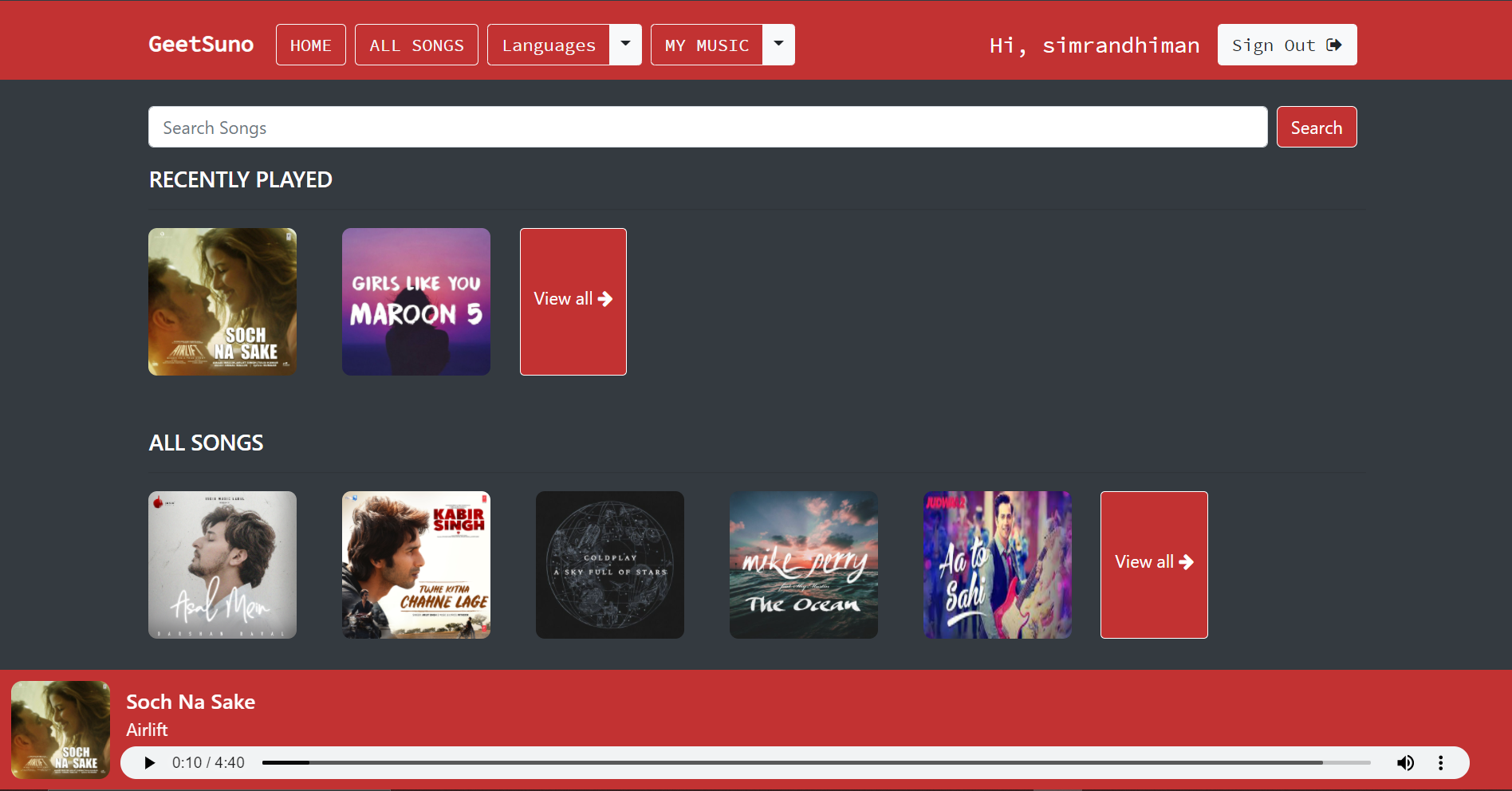
Task: Open the Asal Mein song cover
Action: click(x=222, y=565)
